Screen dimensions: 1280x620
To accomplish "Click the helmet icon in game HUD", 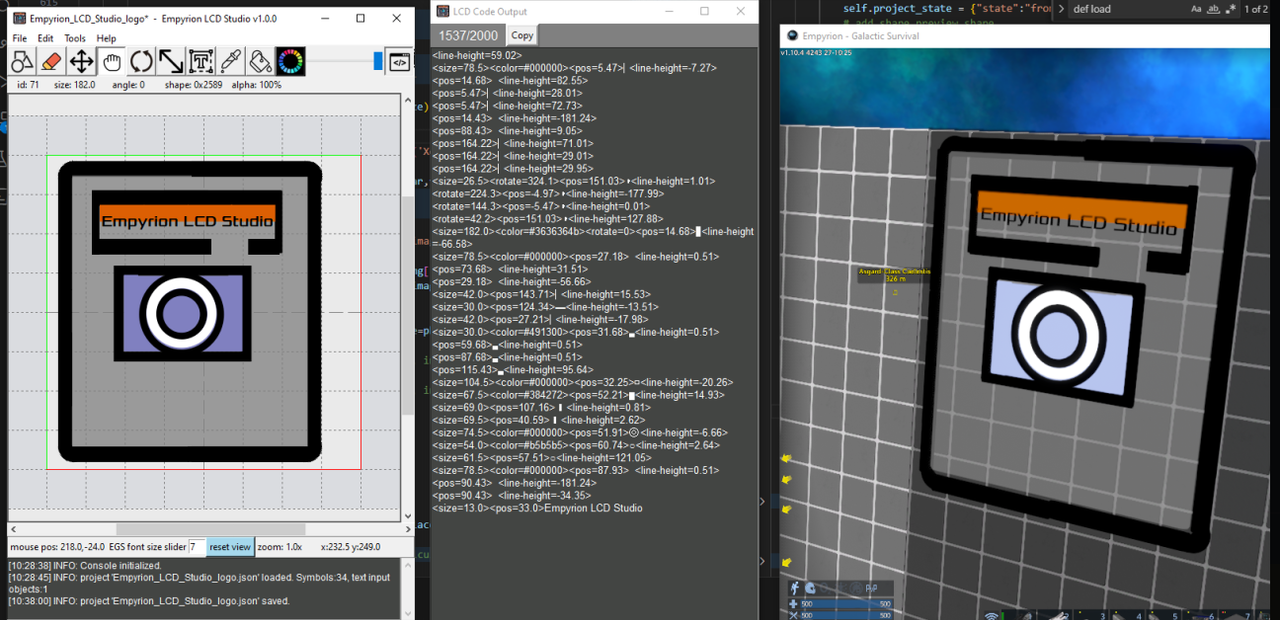I will point(810,588).
